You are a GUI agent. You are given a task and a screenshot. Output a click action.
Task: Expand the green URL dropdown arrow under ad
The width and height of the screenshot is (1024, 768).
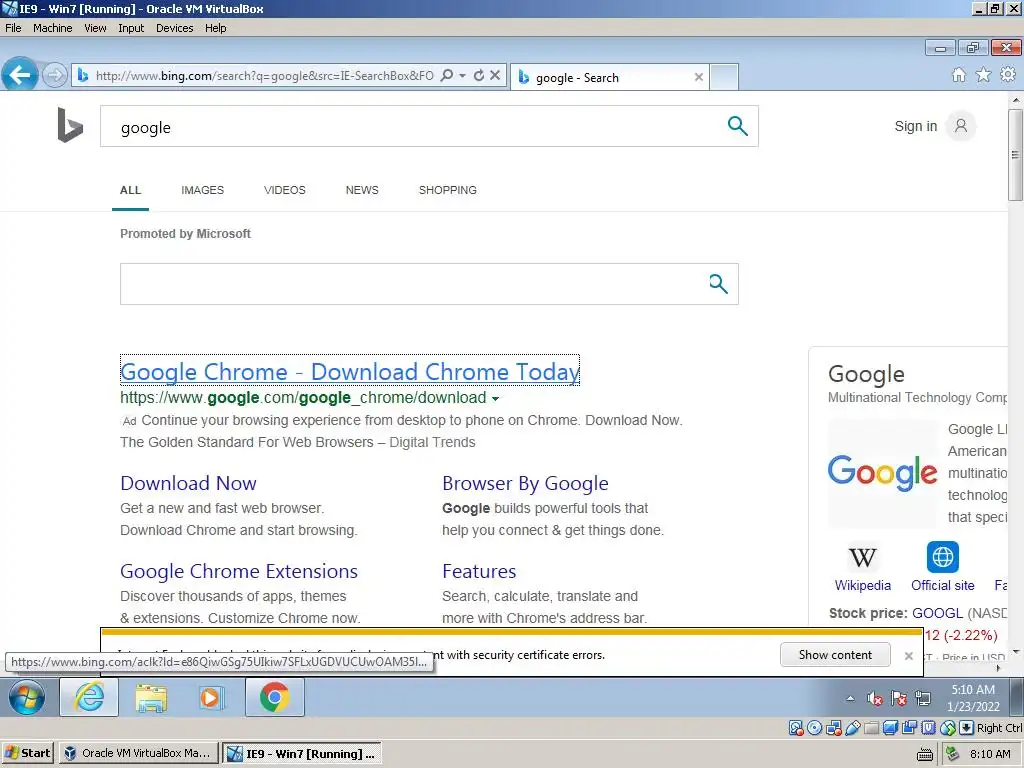point(495,399)
